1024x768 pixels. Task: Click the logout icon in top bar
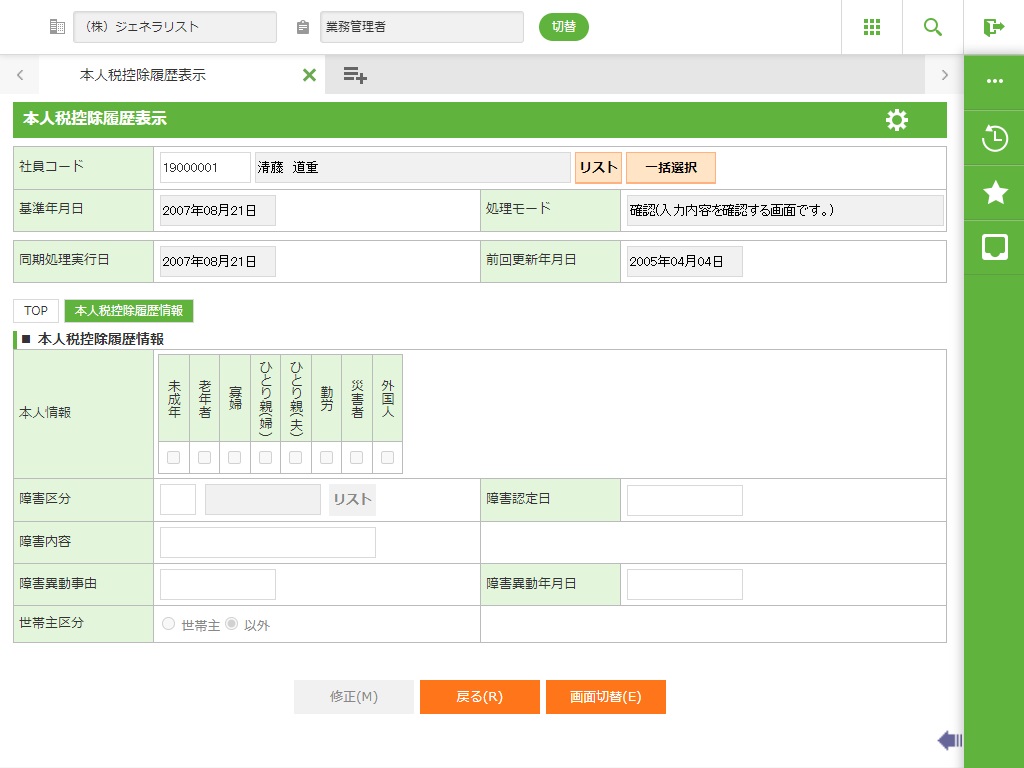point(993,27)
